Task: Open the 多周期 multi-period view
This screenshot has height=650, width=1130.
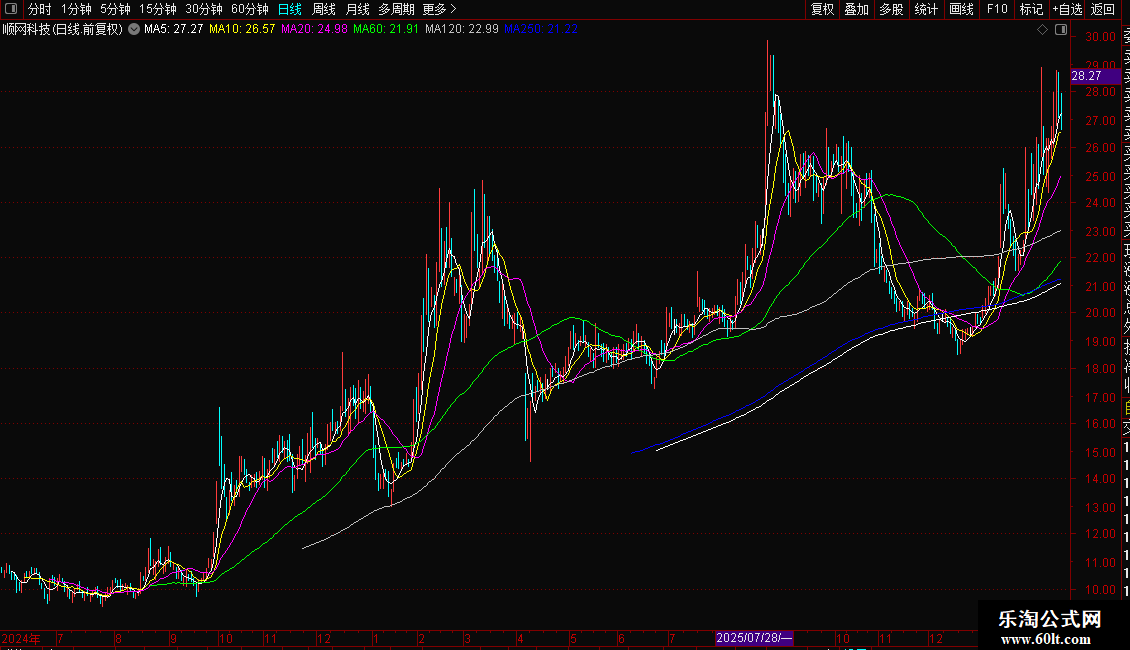Action: (x=396, y=9)
